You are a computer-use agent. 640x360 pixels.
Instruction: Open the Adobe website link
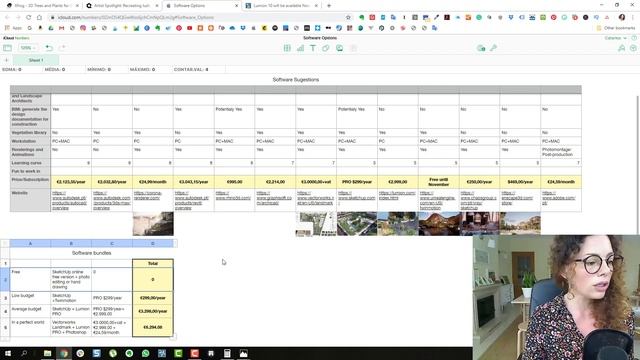pyautogui.click(x=559, y=198)
